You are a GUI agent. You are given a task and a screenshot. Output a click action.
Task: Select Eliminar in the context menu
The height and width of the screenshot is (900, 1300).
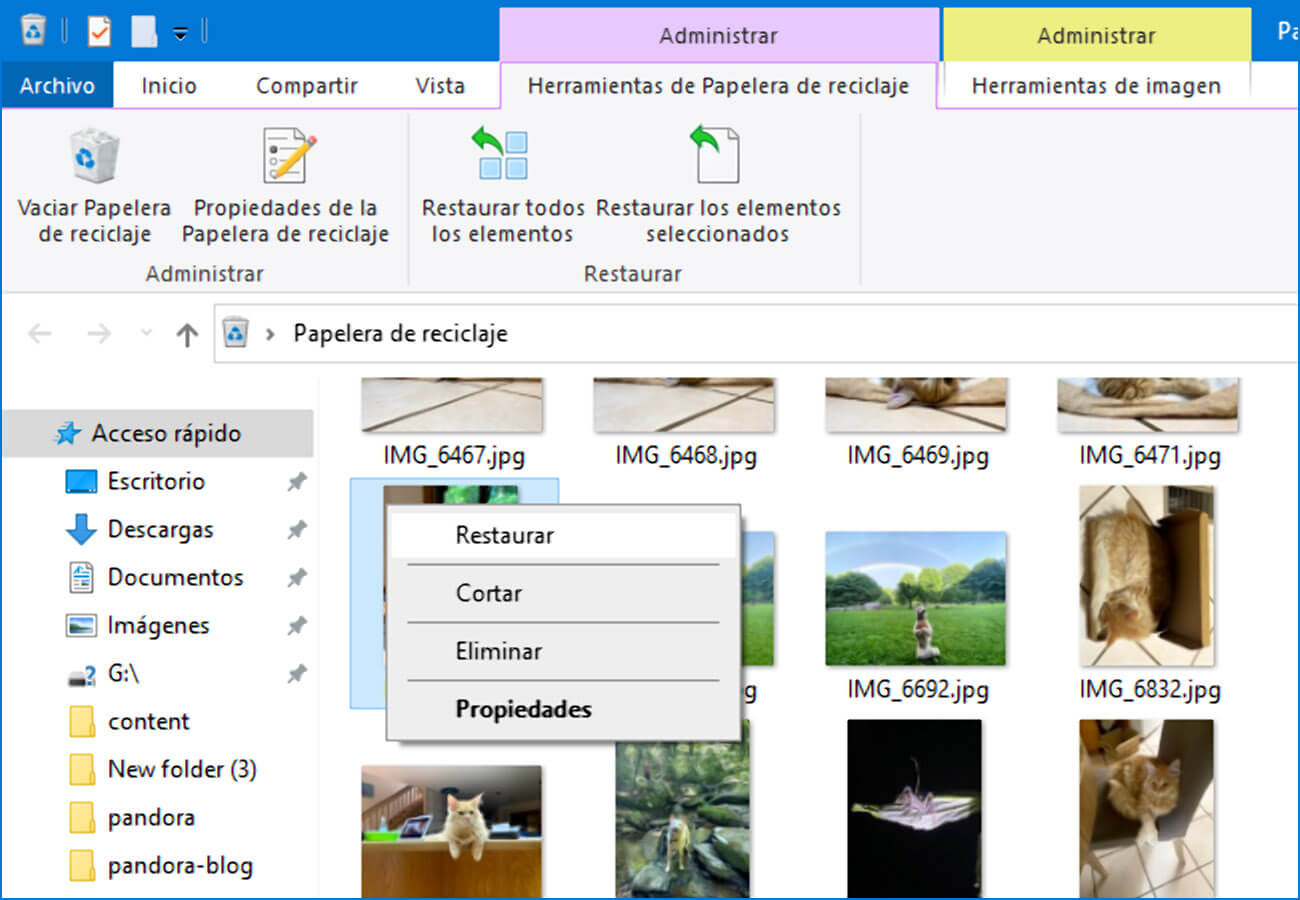pos(499,651)
